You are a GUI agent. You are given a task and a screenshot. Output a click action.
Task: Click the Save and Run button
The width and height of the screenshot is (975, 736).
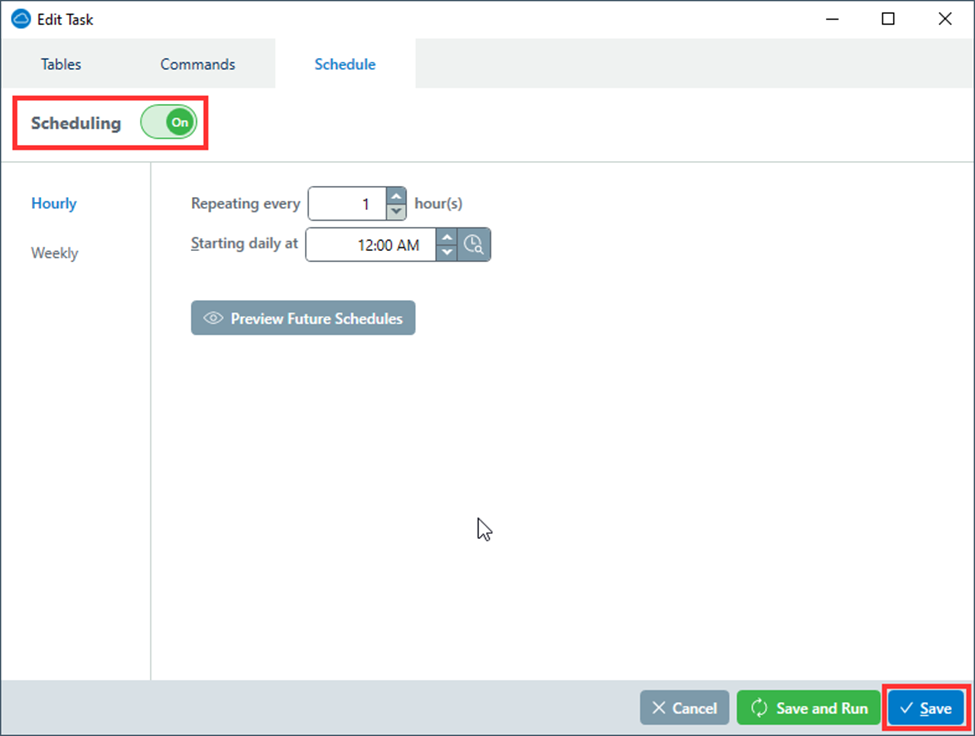tap(808, 707)
